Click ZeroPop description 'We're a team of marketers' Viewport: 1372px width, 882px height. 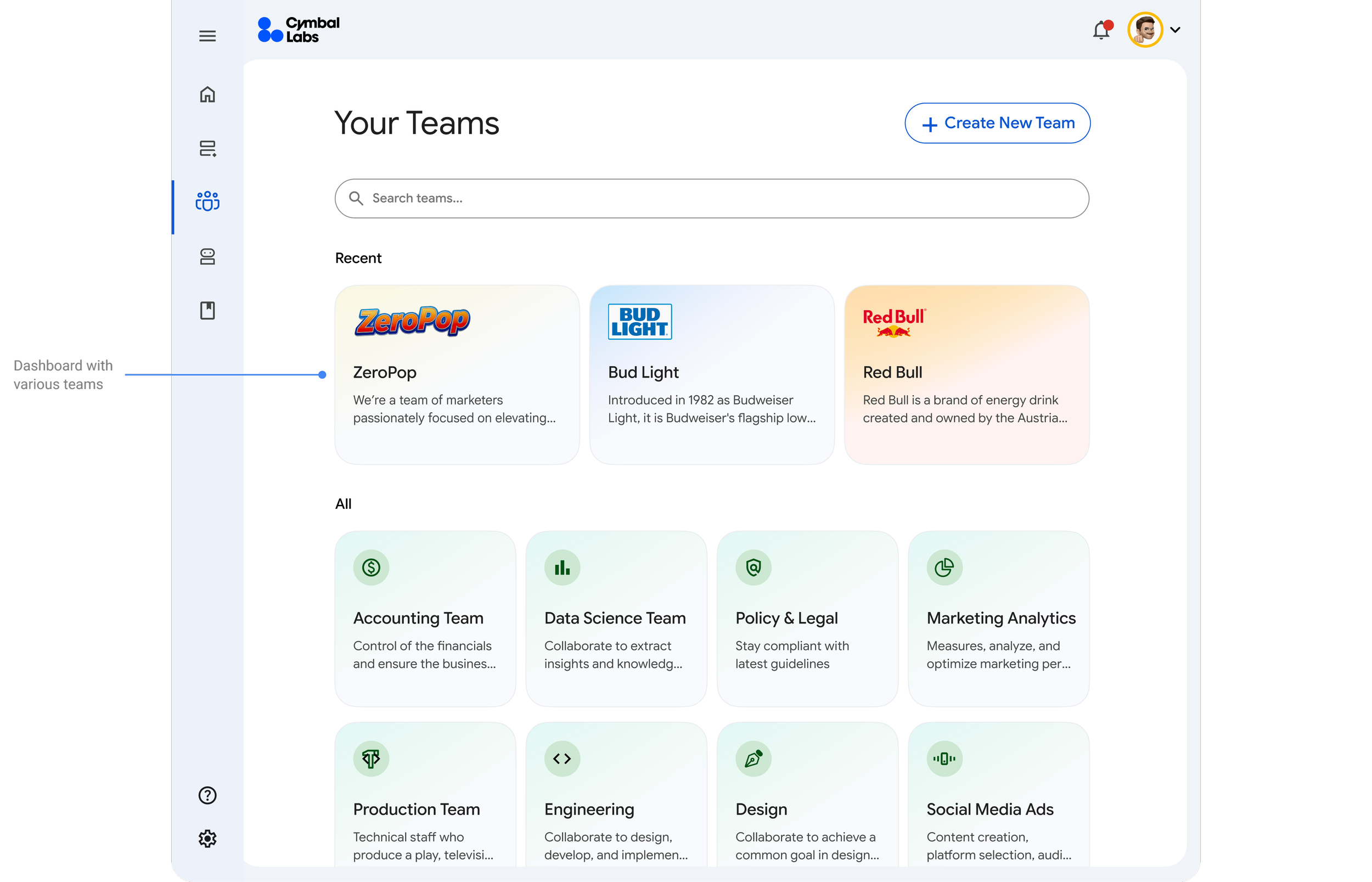[x=428, y=400]
